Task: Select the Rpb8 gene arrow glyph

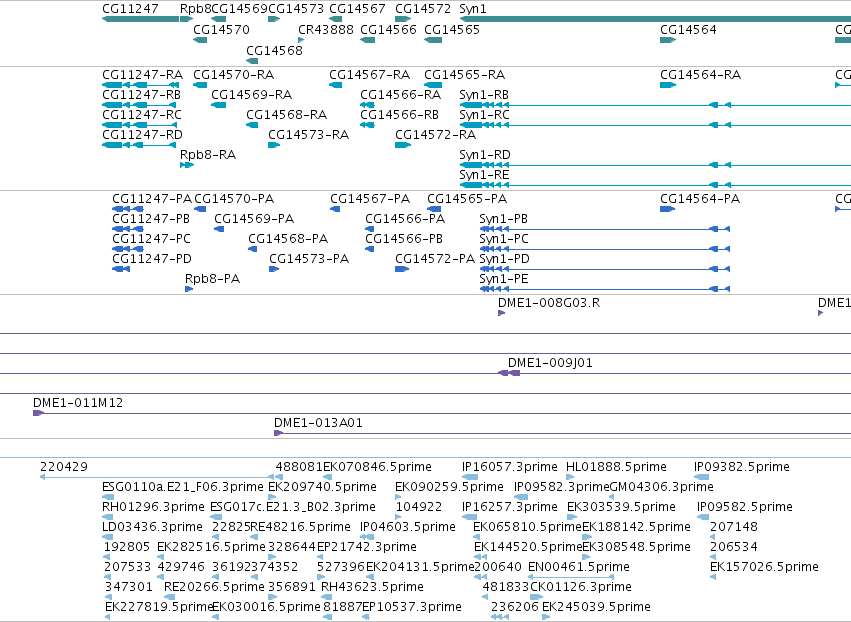Action: click(186, 19)
